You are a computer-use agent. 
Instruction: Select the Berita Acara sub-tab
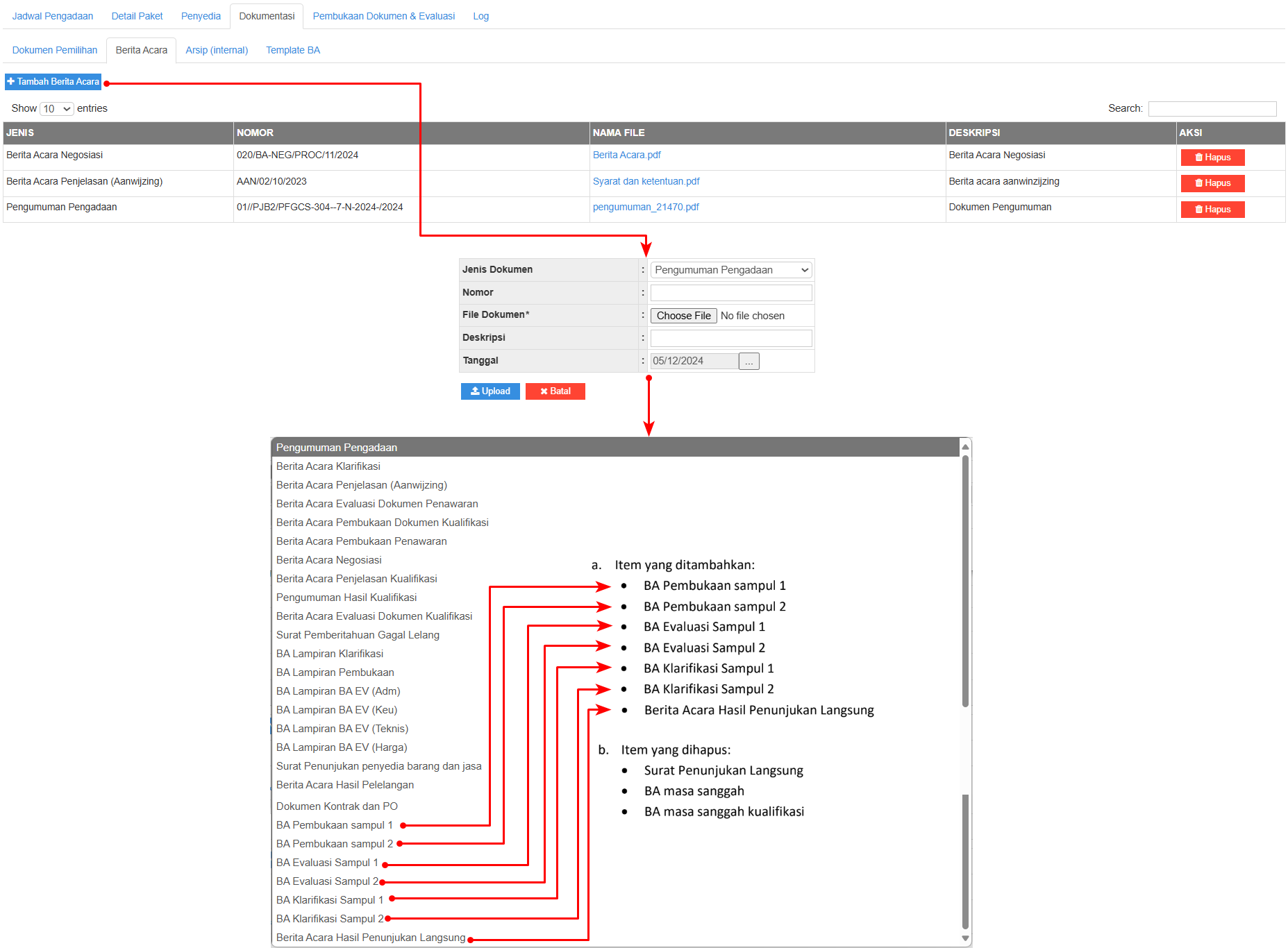142,50
